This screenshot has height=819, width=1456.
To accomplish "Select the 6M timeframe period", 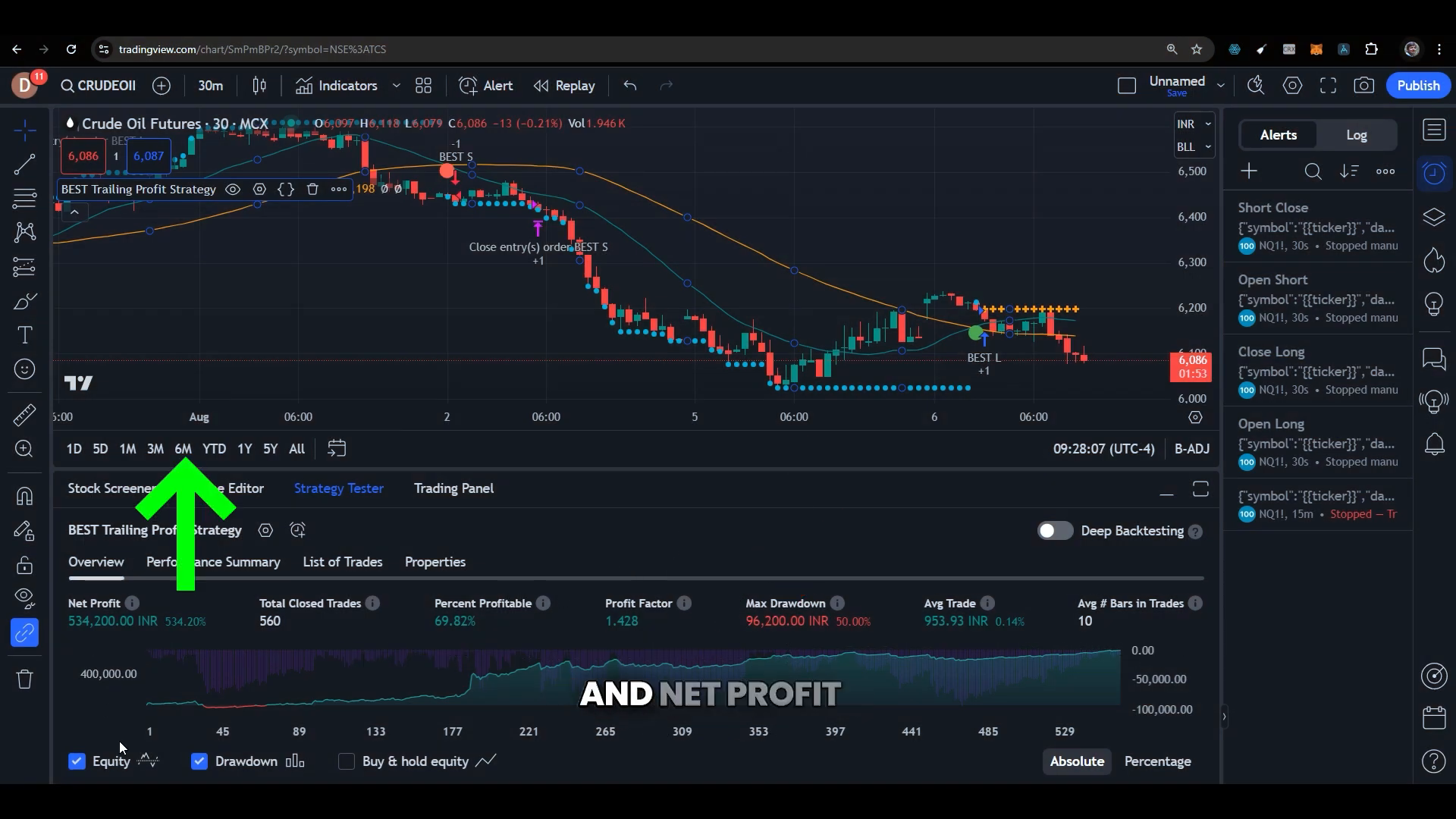I will (x=183, y=448).
